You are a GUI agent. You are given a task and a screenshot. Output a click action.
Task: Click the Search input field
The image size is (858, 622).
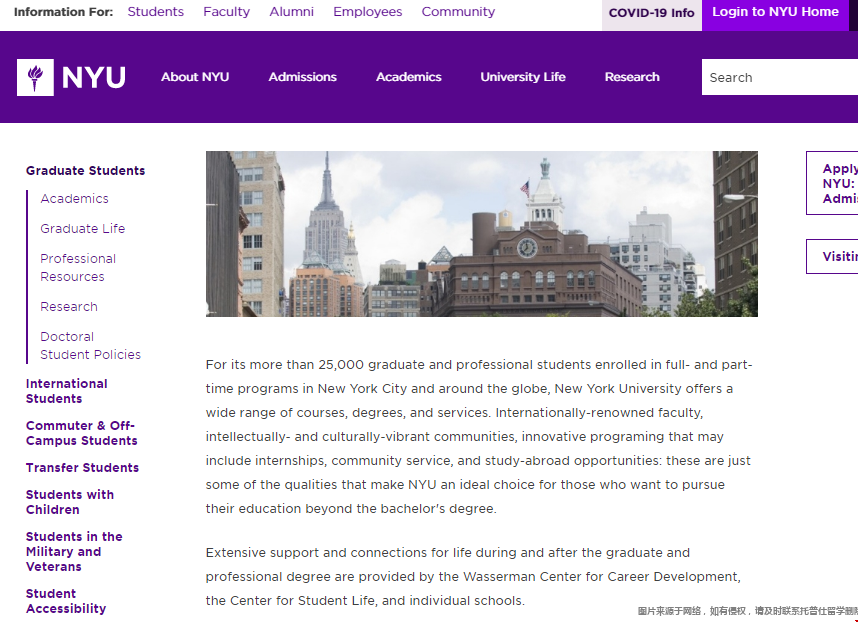coord(778,77)
